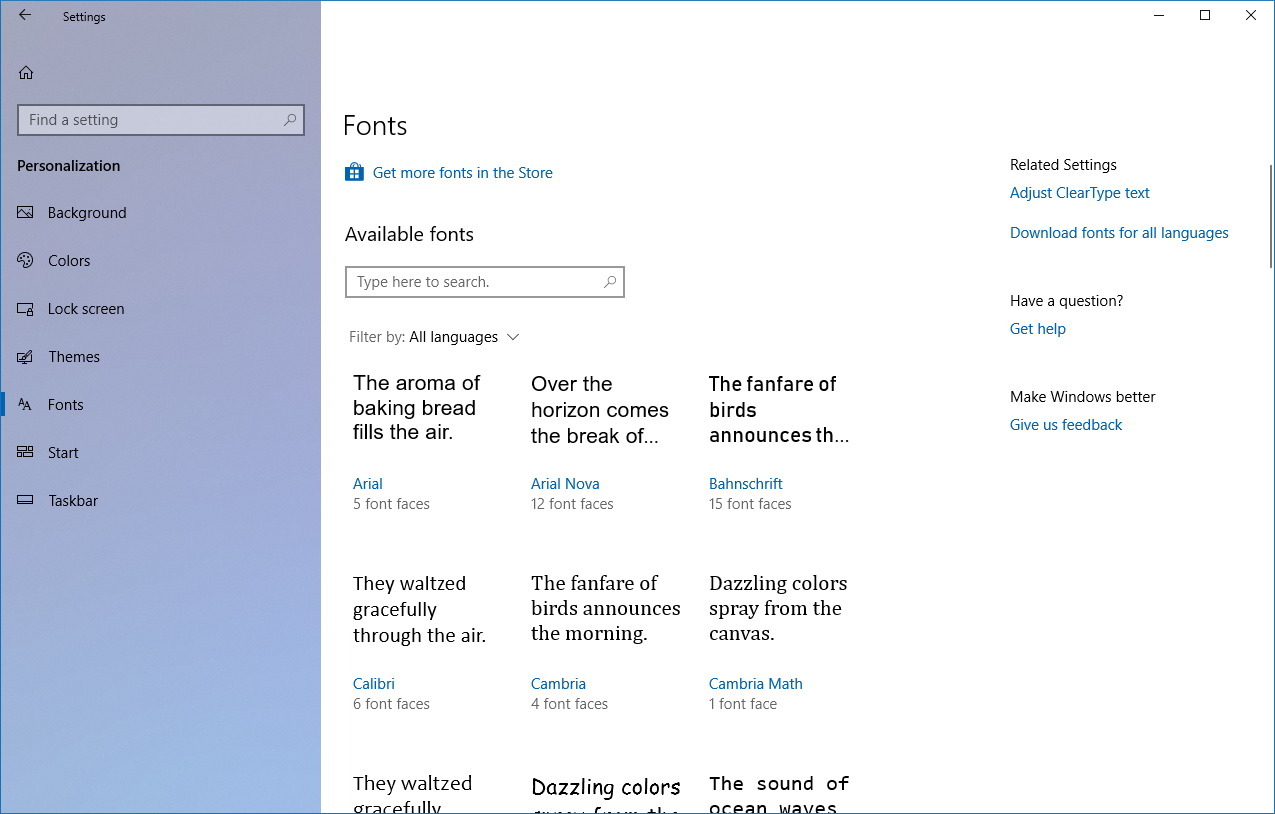
Task: Get more fonts in the Store
Action: pyautogui.click(x=462, y=172)
